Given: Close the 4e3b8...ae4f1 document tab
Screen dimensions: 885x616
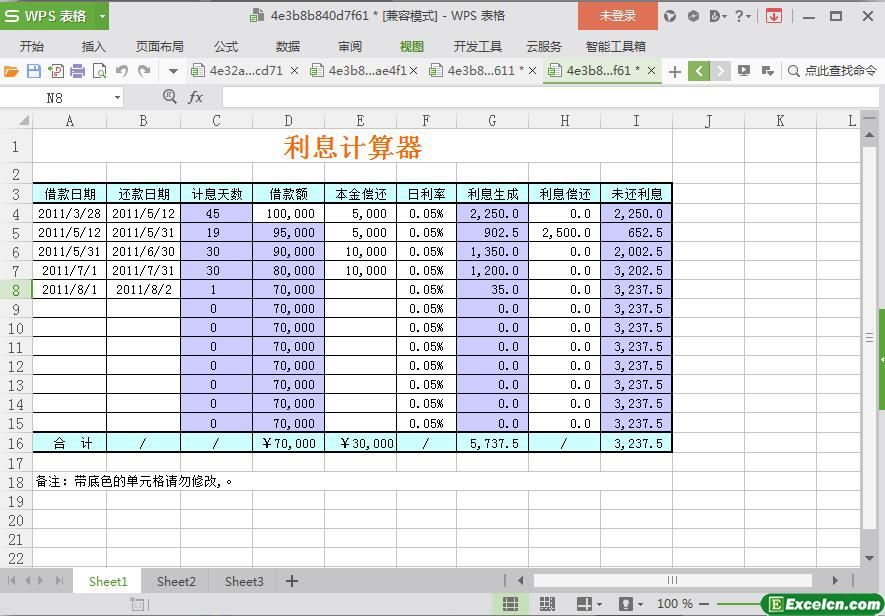Looking at the screenshot, I should (x=414, y=71).
